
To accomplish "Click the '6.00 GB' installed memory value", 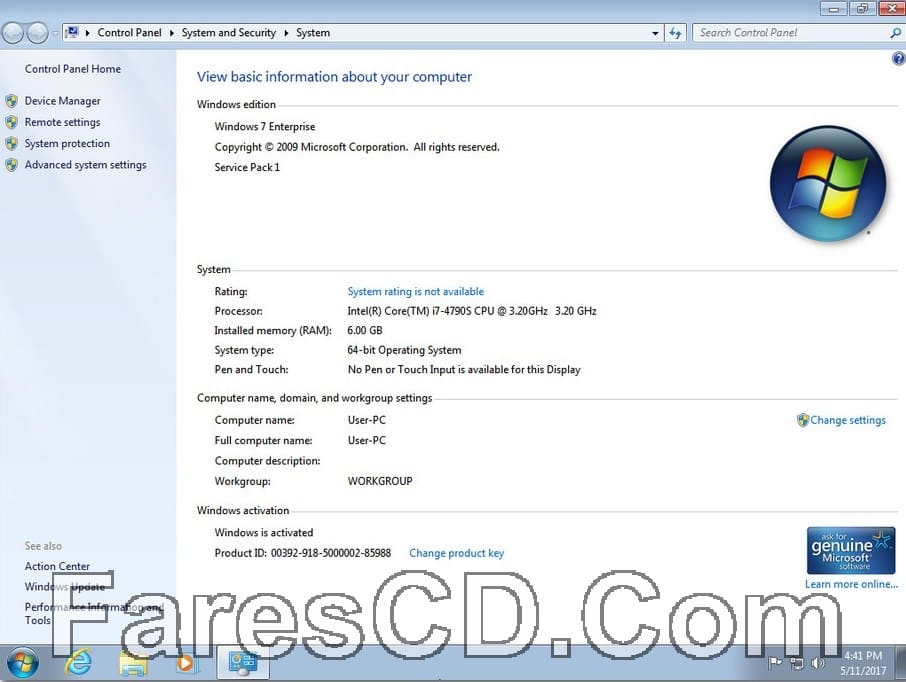I will coord(365,331).
